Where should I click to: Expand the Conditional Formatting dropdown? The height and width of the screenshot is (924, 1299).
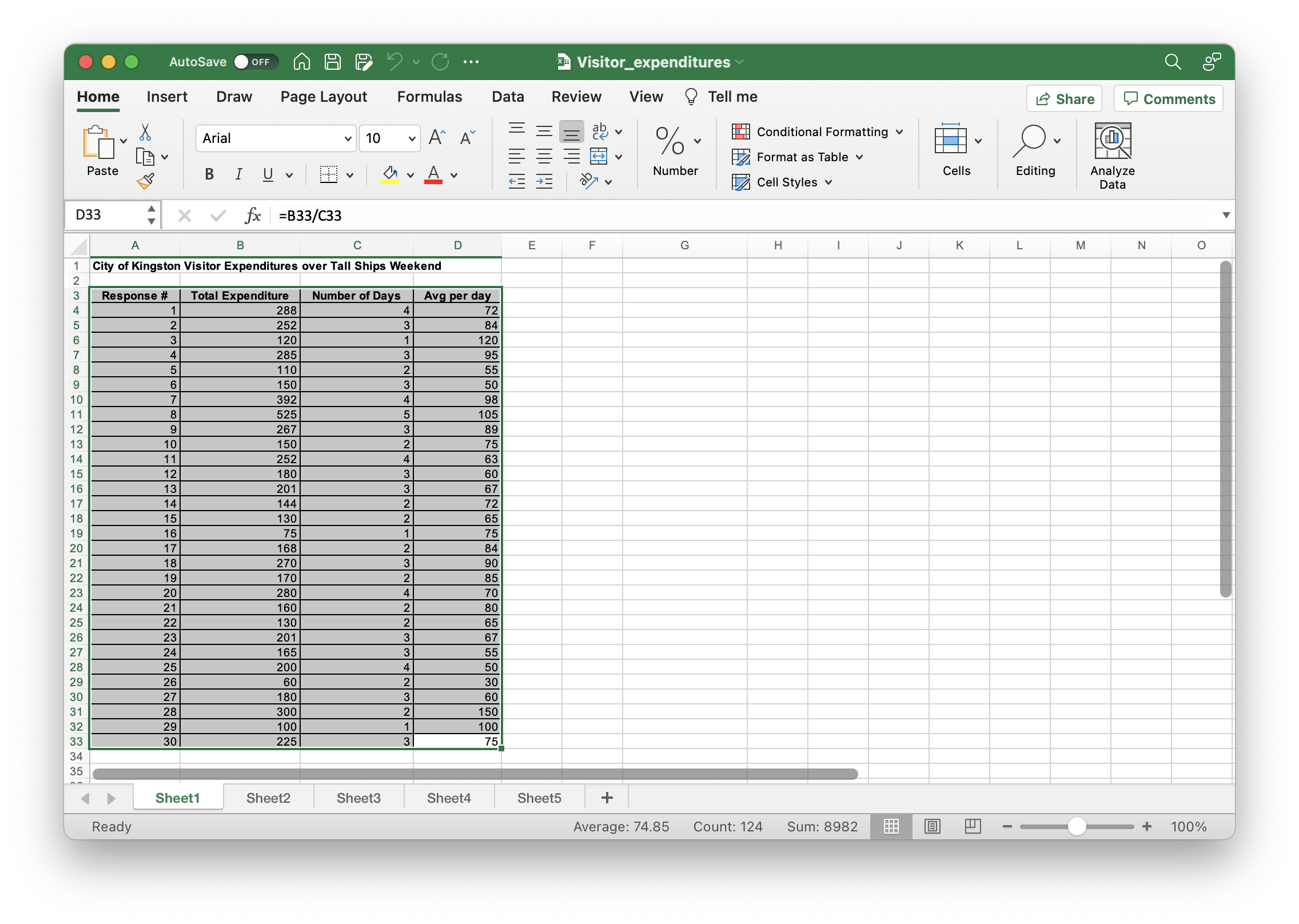899,132
